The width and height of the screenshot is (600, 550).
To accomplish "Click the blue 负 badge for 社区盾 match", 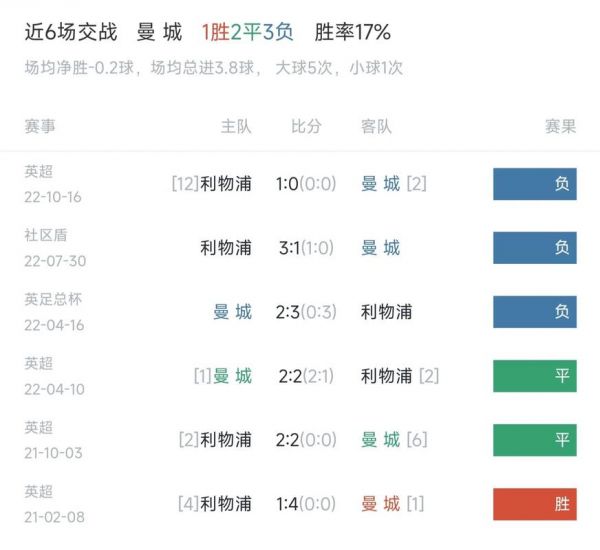I will click(535, 248).
